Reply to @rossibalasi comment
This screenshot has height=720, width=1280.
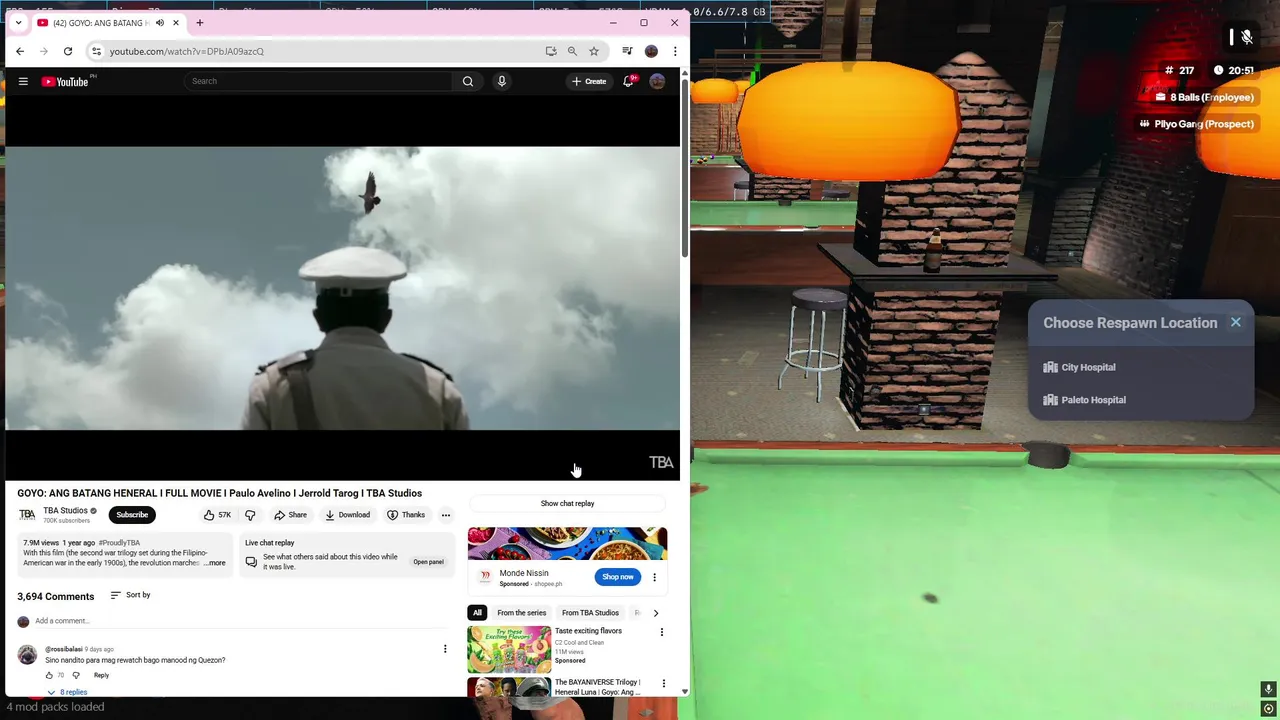[x=101, y=675]
